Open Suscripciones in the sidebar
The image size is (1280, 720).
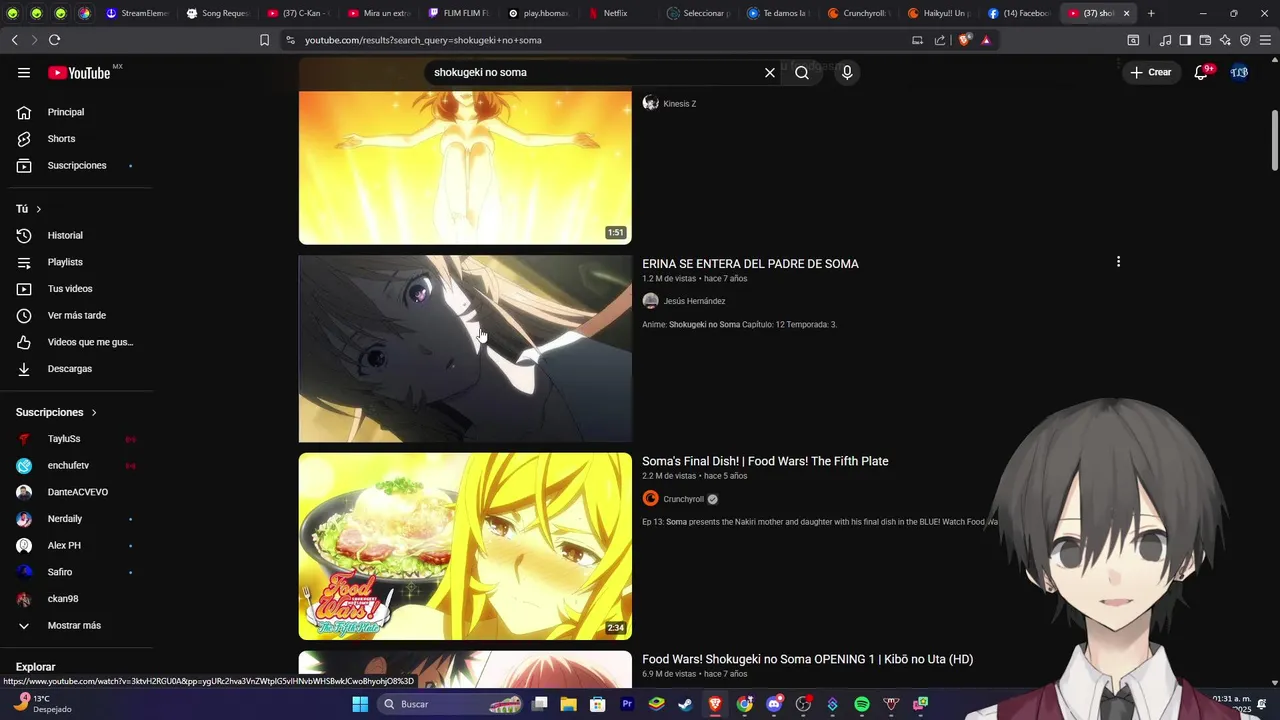[76, 165]
